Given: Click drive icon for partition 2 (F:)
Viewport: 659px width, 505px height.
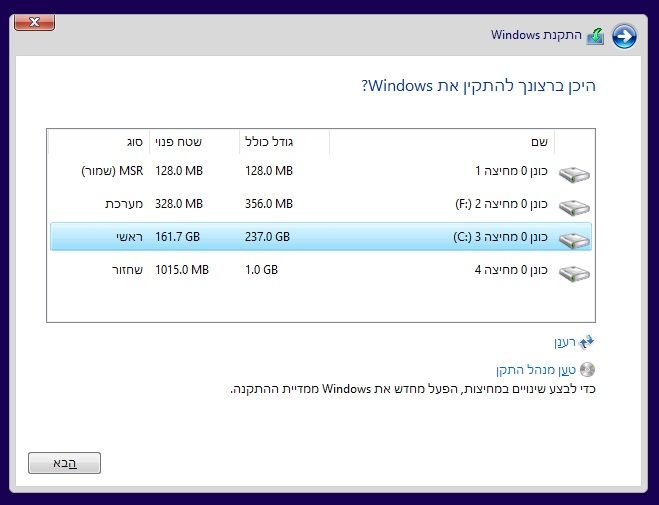Looking at the screenshot, I should pos(574,207).
